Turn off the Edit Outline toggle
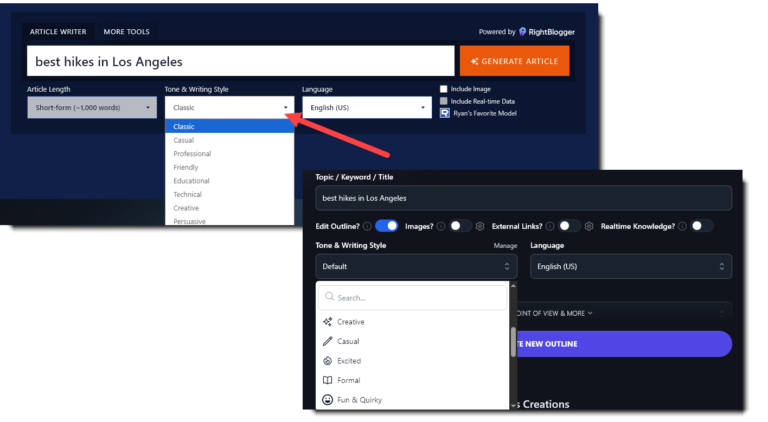Screen dimensions: 768x422 pyautogui.click(x=386, y=226)
